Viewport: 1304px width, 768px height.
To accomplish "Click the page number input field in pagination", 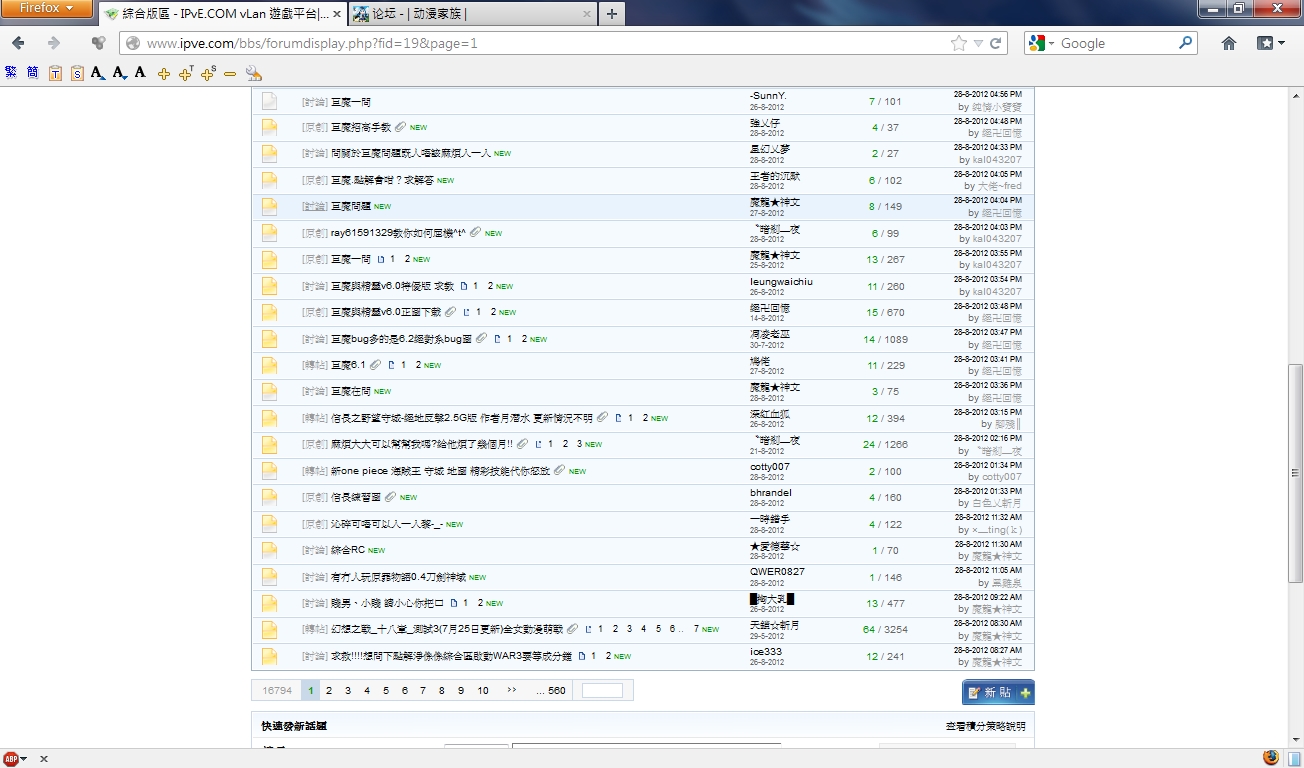I will [602, 690].
